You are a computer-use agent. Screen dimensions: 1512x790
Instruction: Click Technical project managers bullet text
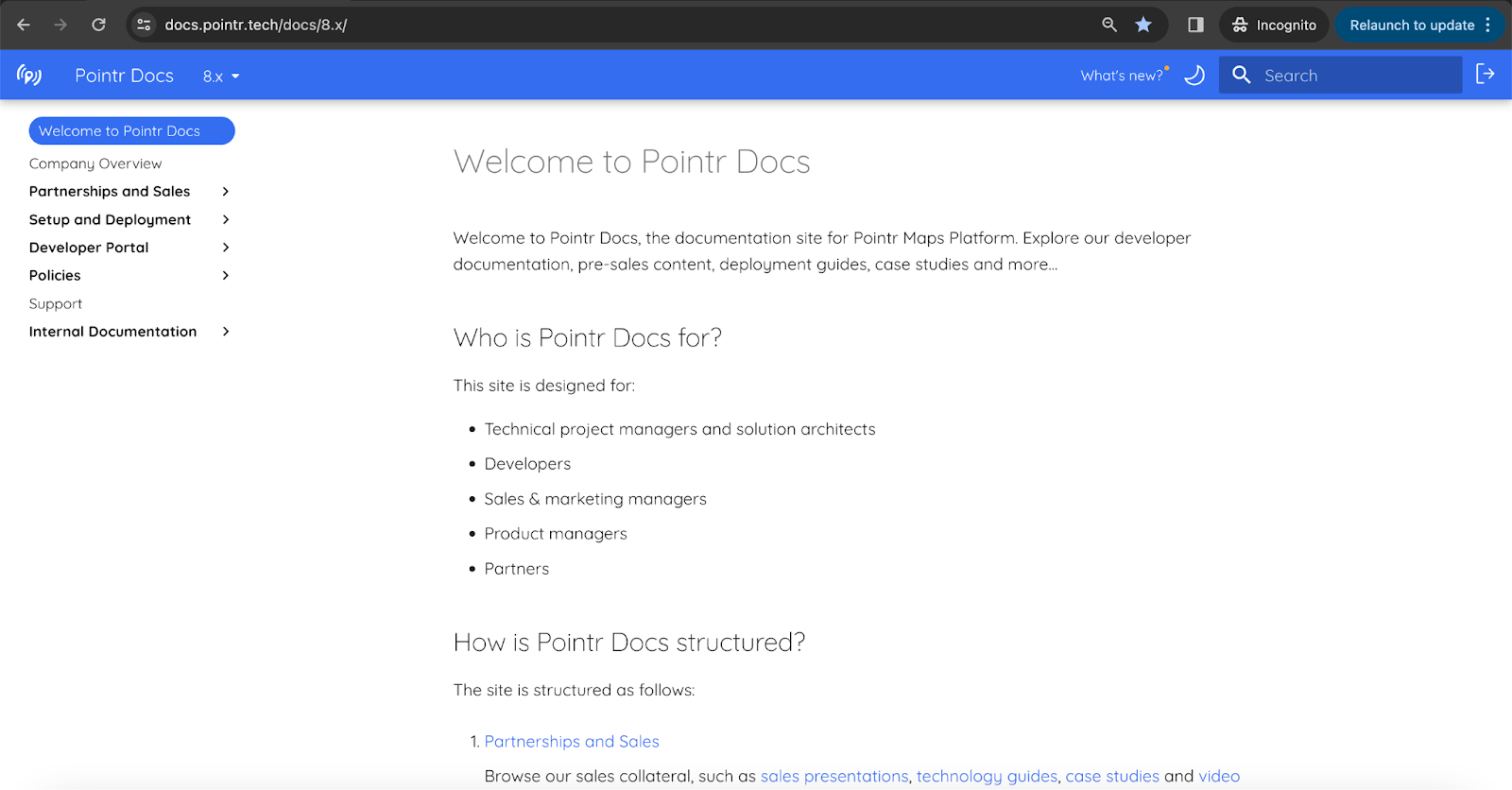tap(679, 429)
